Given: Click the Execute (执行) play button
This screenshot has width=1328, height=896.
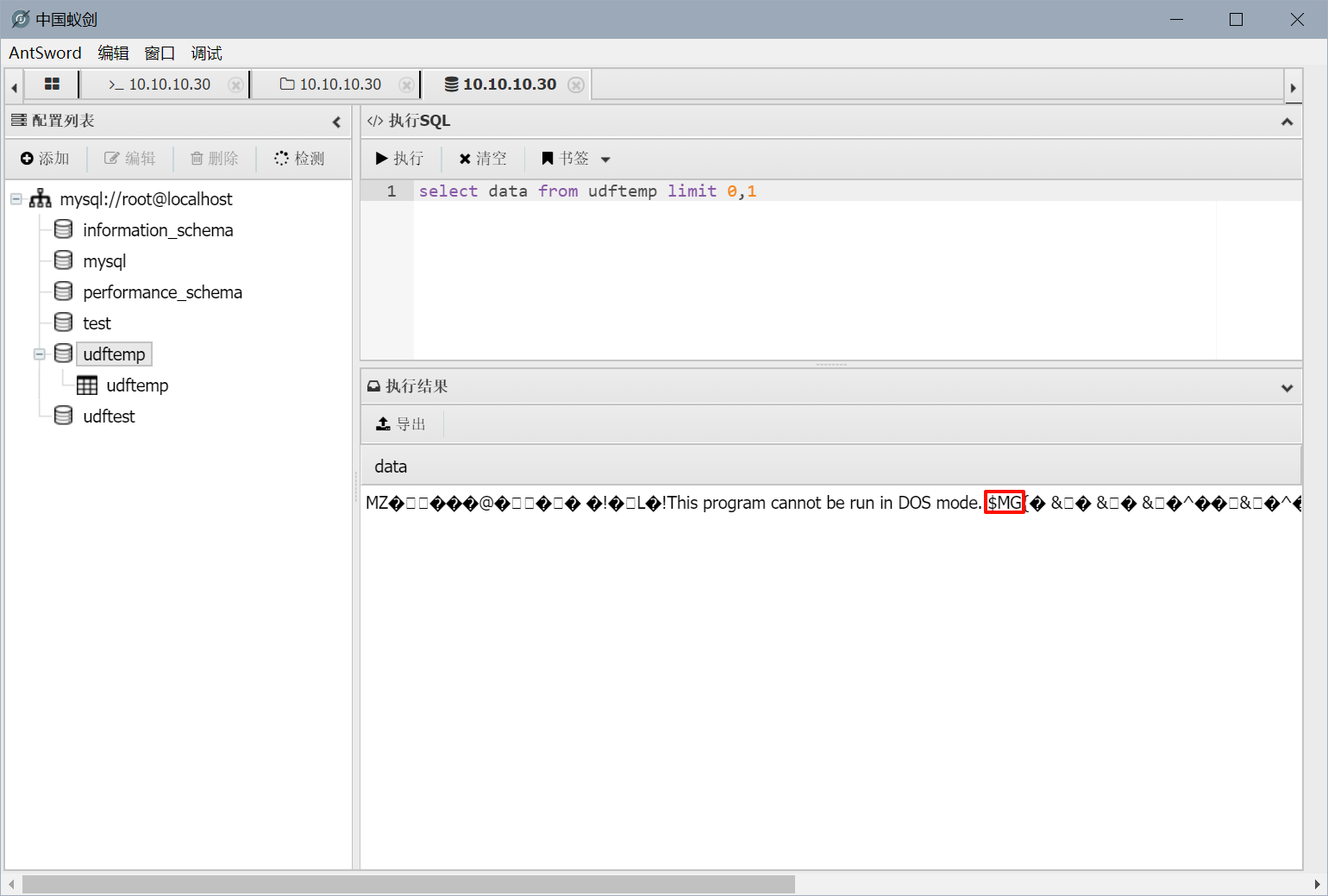Looking at the screenshot, I should (399, 159).
